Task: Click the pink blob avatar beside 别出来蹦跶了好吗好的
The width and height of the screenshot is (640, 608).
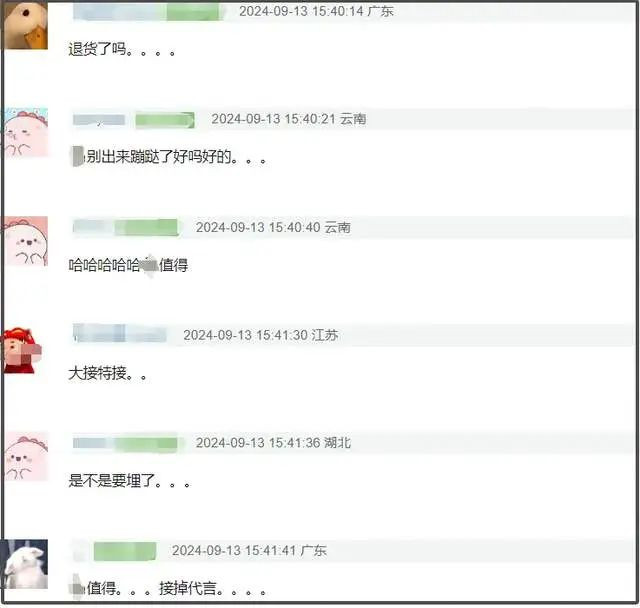Action: [x=25, y=132]
